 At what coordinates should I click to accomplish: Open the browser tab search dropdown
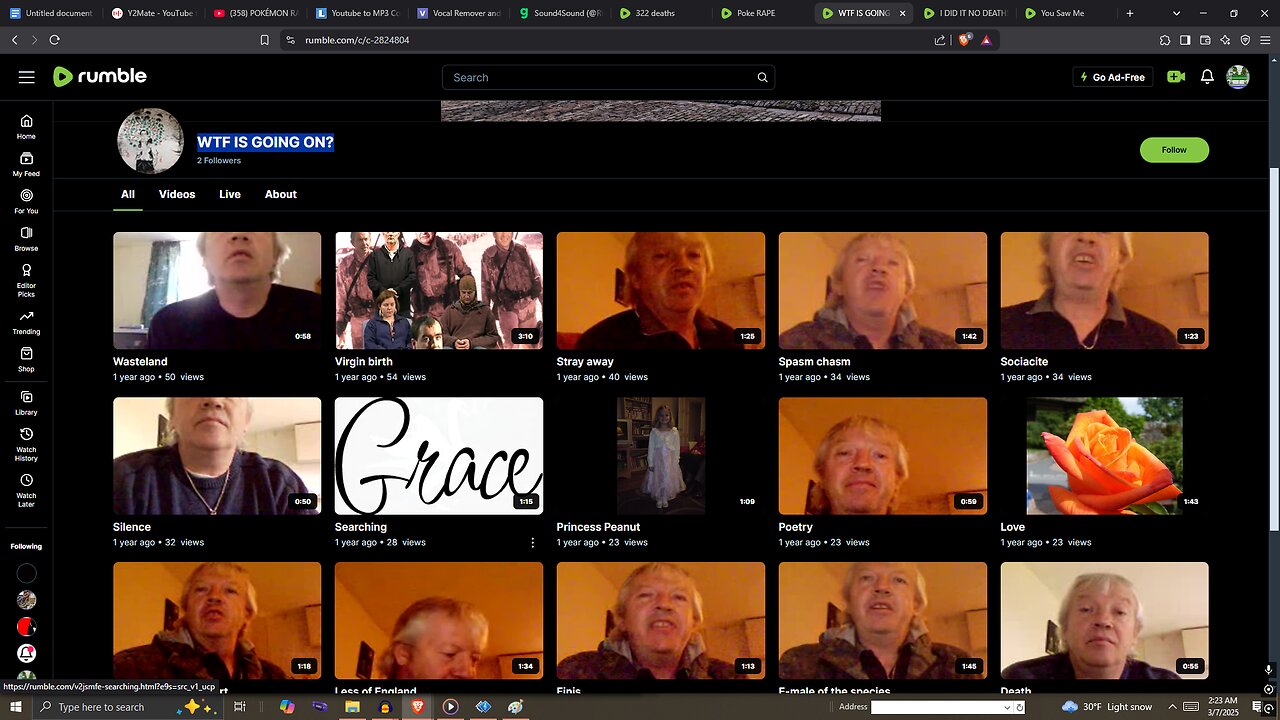tap(1176, 13)
